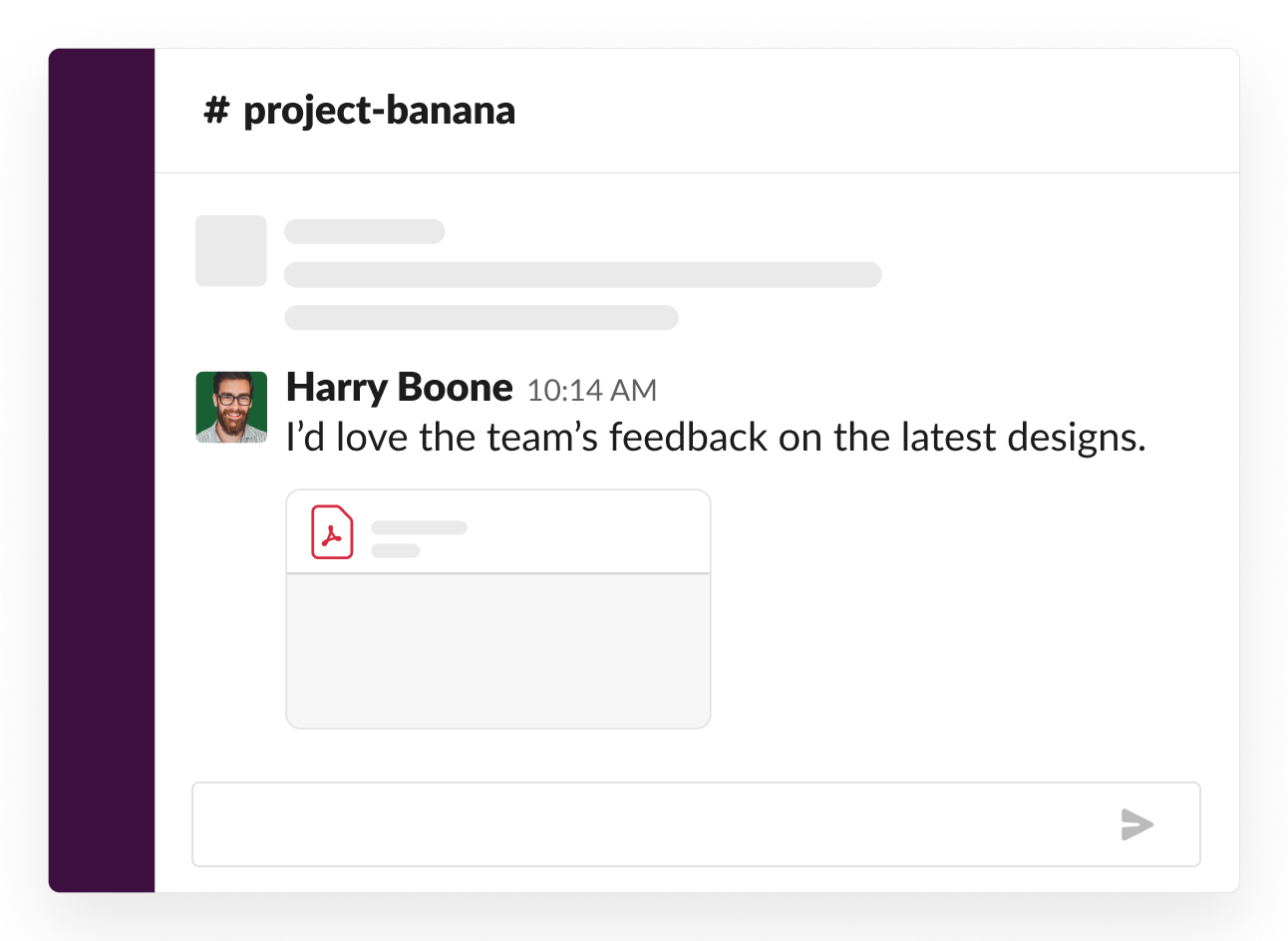Image resolution: width=1288 pixels, height=941 pixels.
Task: Click the gray placeholder avatar square
Action: (231, 251)
